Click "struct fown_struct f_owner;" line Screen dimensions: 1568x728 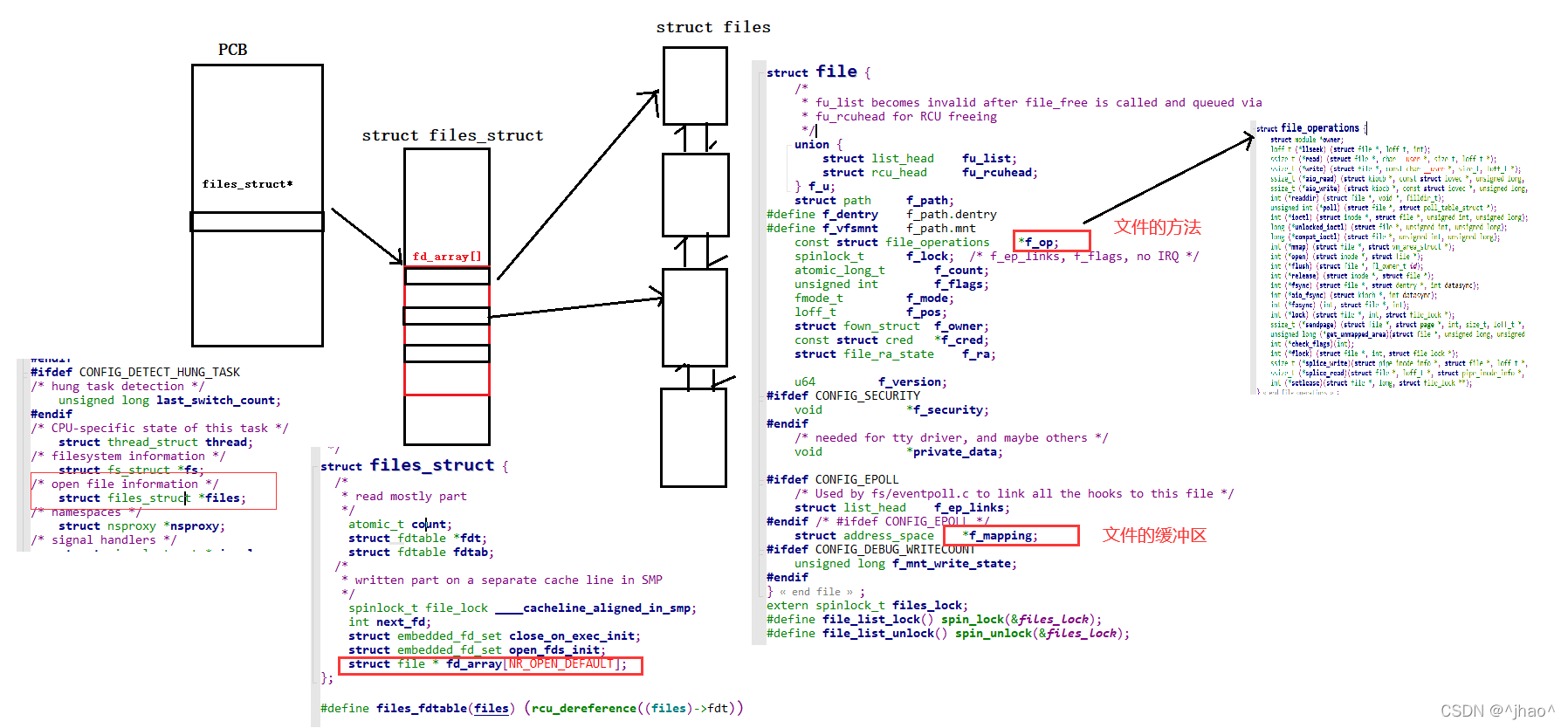(x=892, y=326)
